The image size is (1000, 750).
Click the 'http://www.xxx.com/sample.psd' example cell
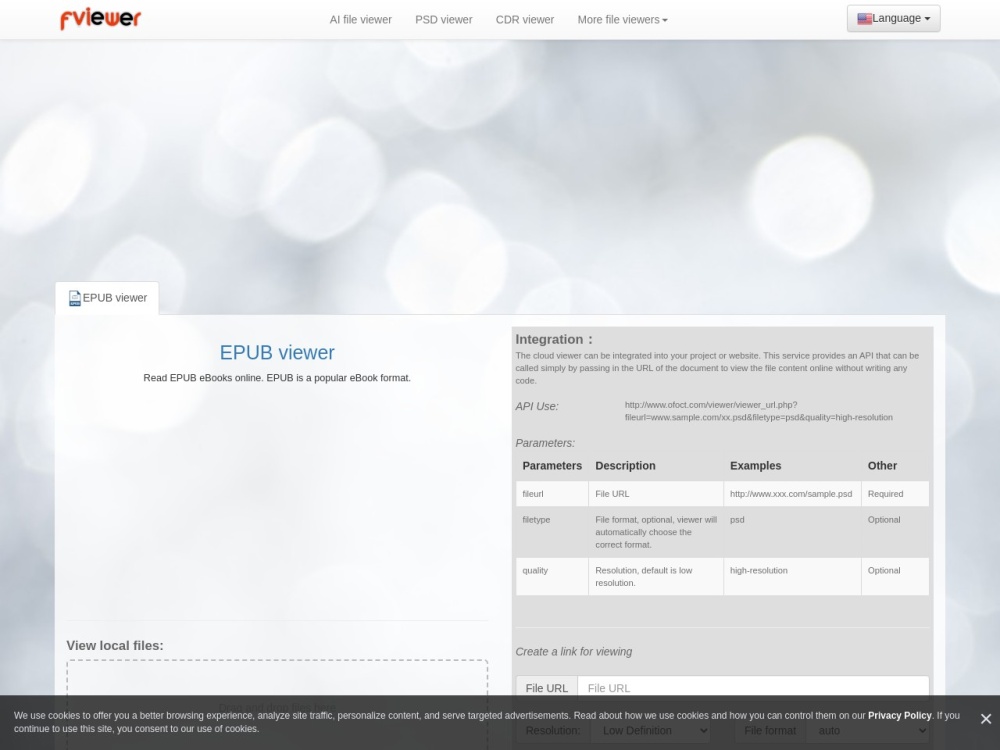[x=792, y=494]
